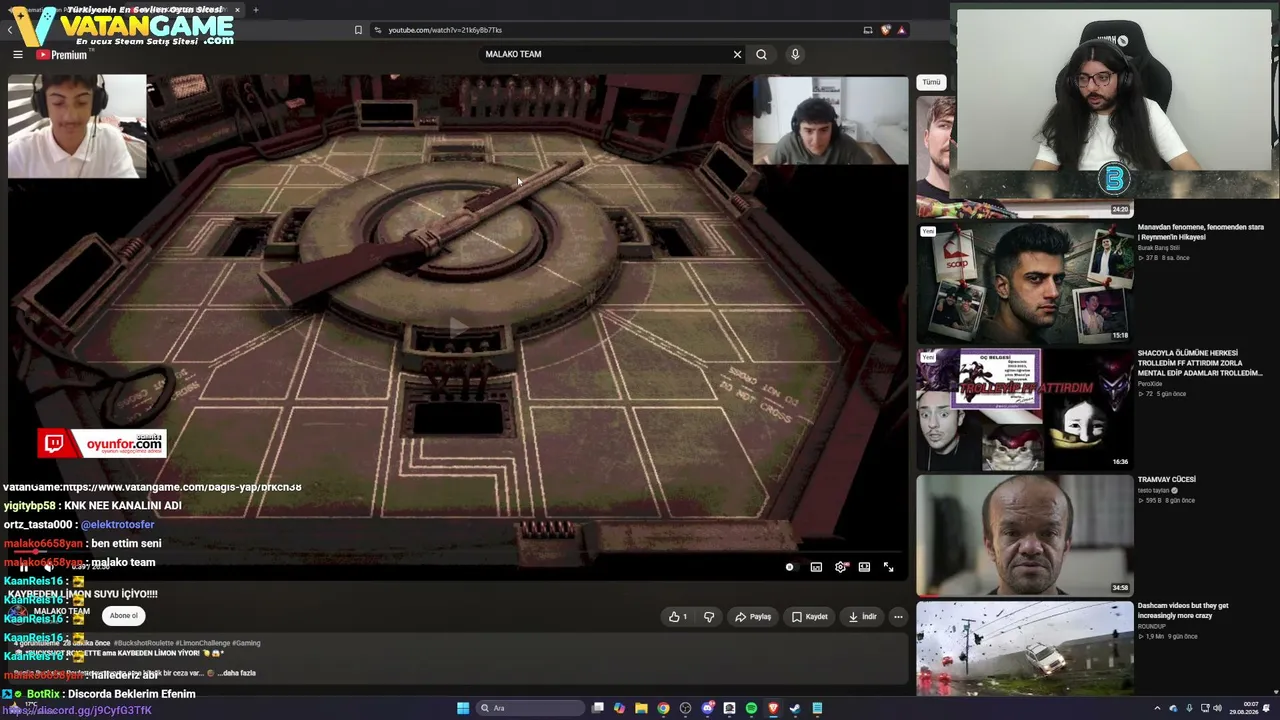Go to YouTube Premium home logo
This screenshot has width=1280, height=720.
click(x=62, y=55)
